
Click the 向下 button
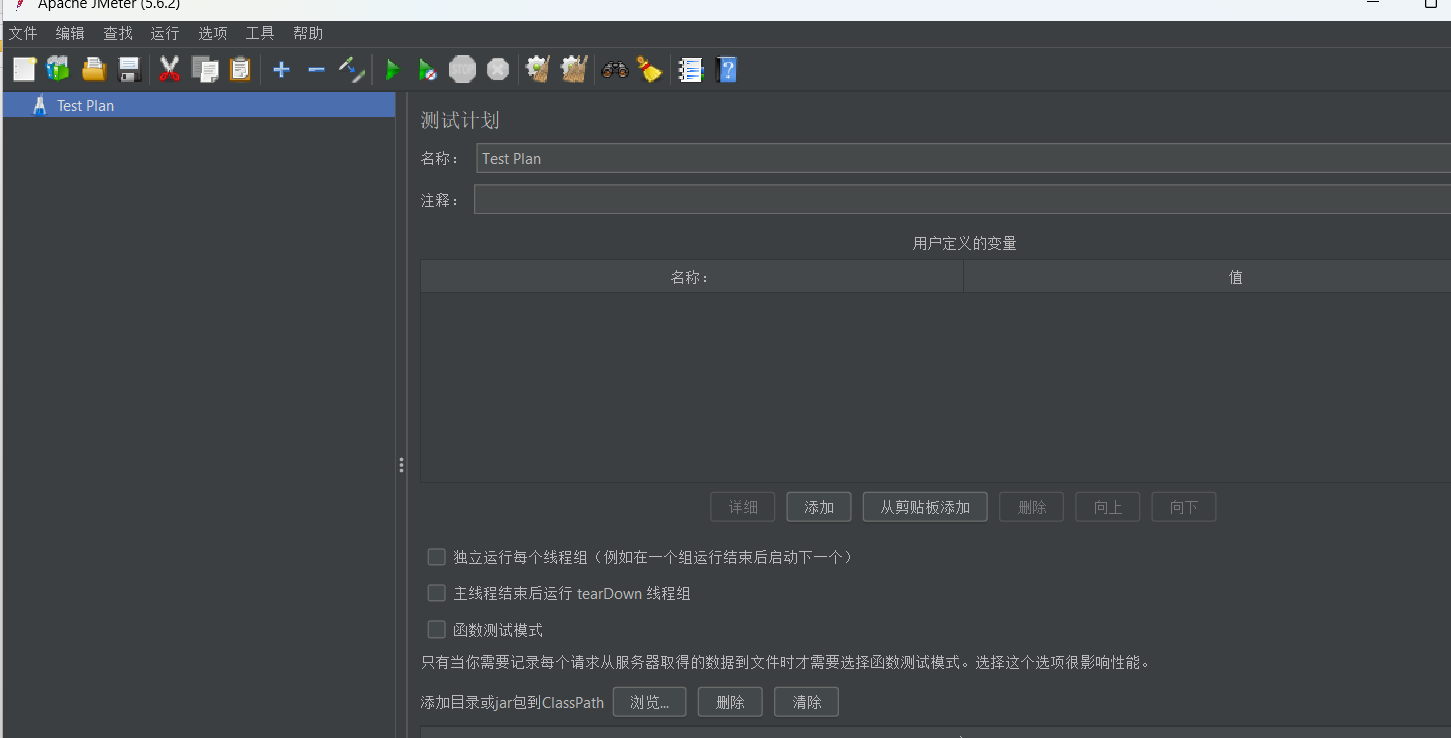(x=1184, y=507)
